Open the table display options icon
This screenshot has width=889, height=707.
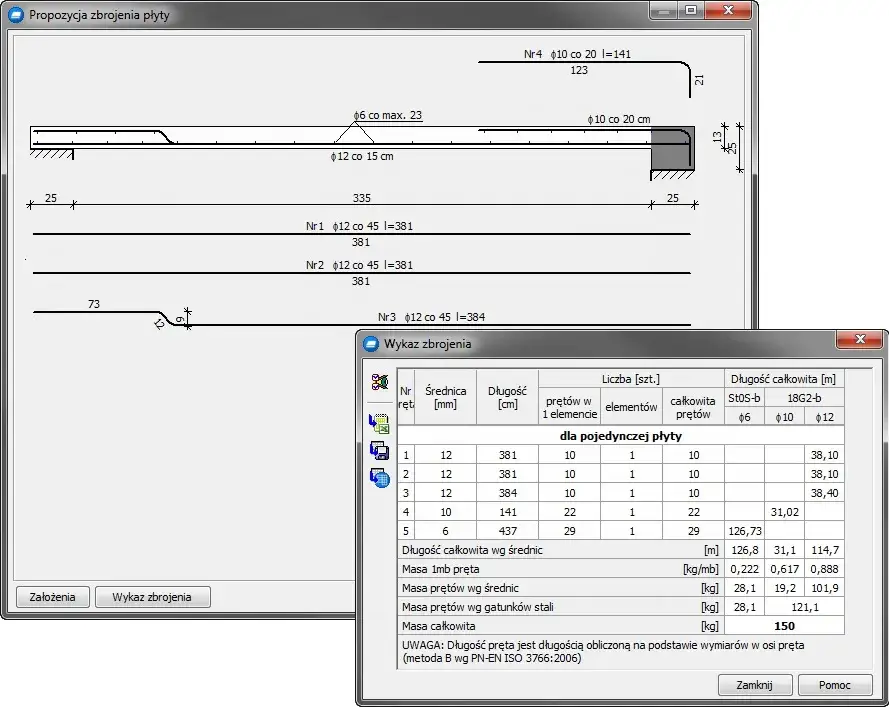tap(380, 382)
